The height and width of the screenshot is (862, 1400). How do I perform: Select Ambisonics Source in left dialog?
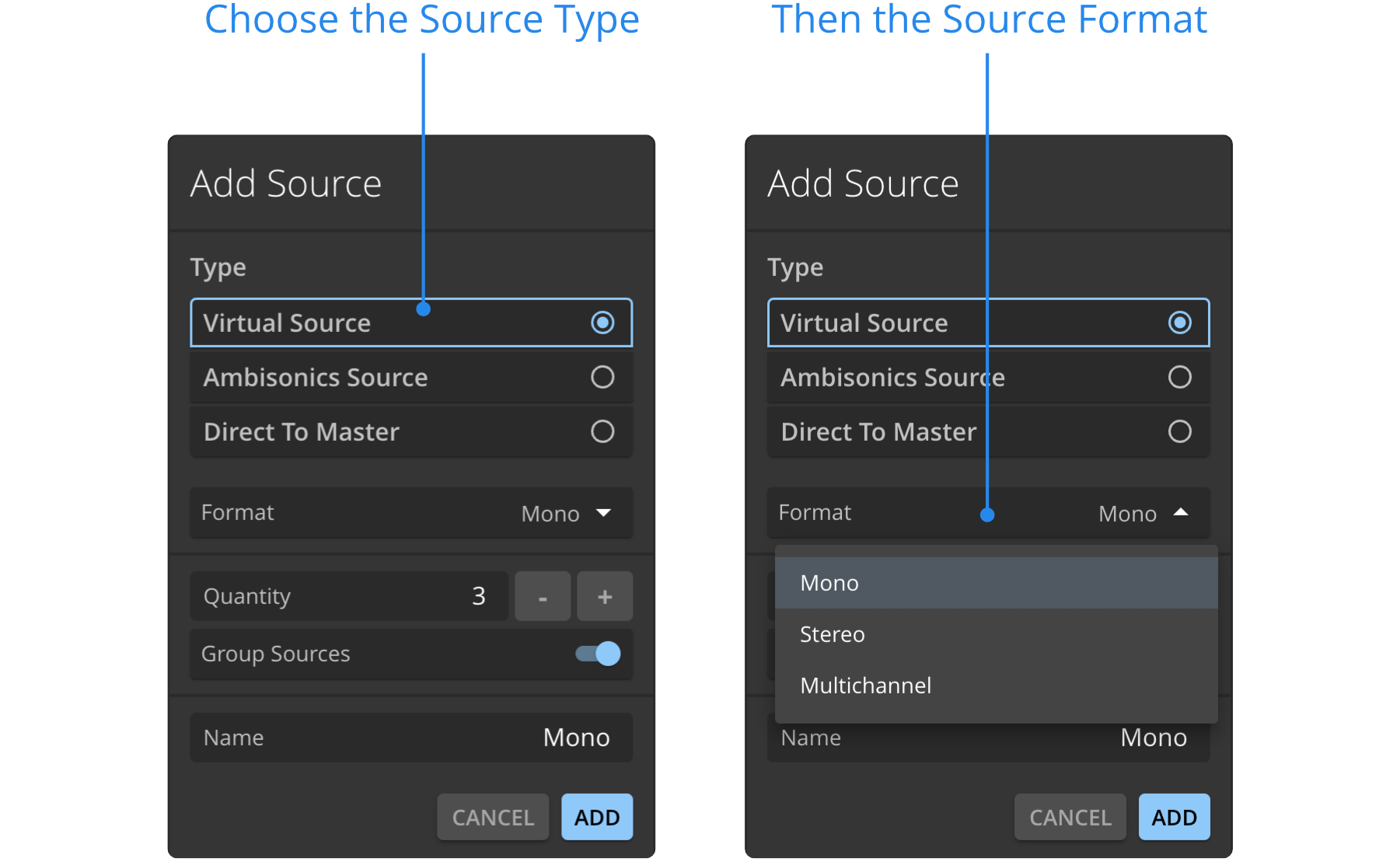[602, 377]
